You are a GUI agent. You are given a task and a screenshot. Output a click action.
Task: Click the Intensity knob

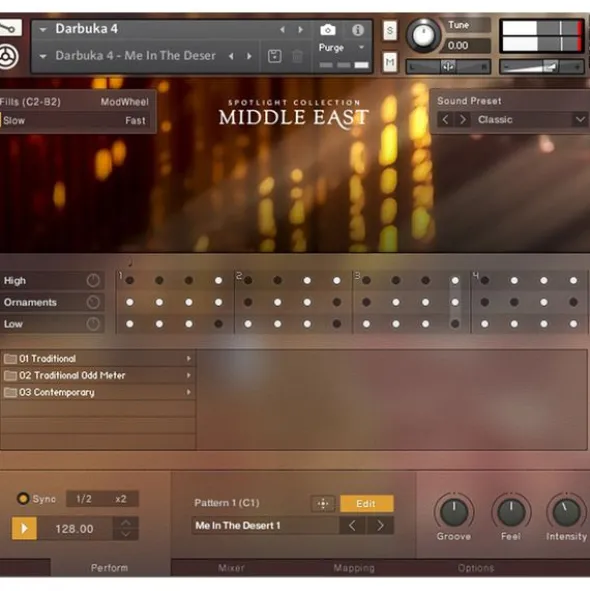pyautogui.click(x=566, y=512)
